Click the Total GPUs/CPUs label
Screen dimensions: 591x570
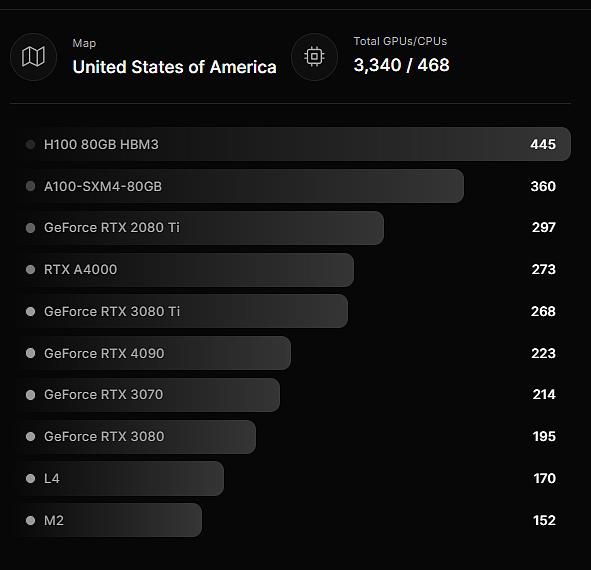pos(400,41)
